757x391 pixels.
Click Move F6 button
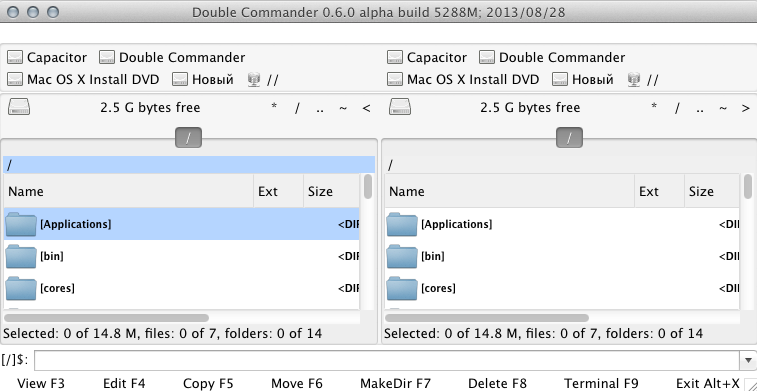[296, 383]
